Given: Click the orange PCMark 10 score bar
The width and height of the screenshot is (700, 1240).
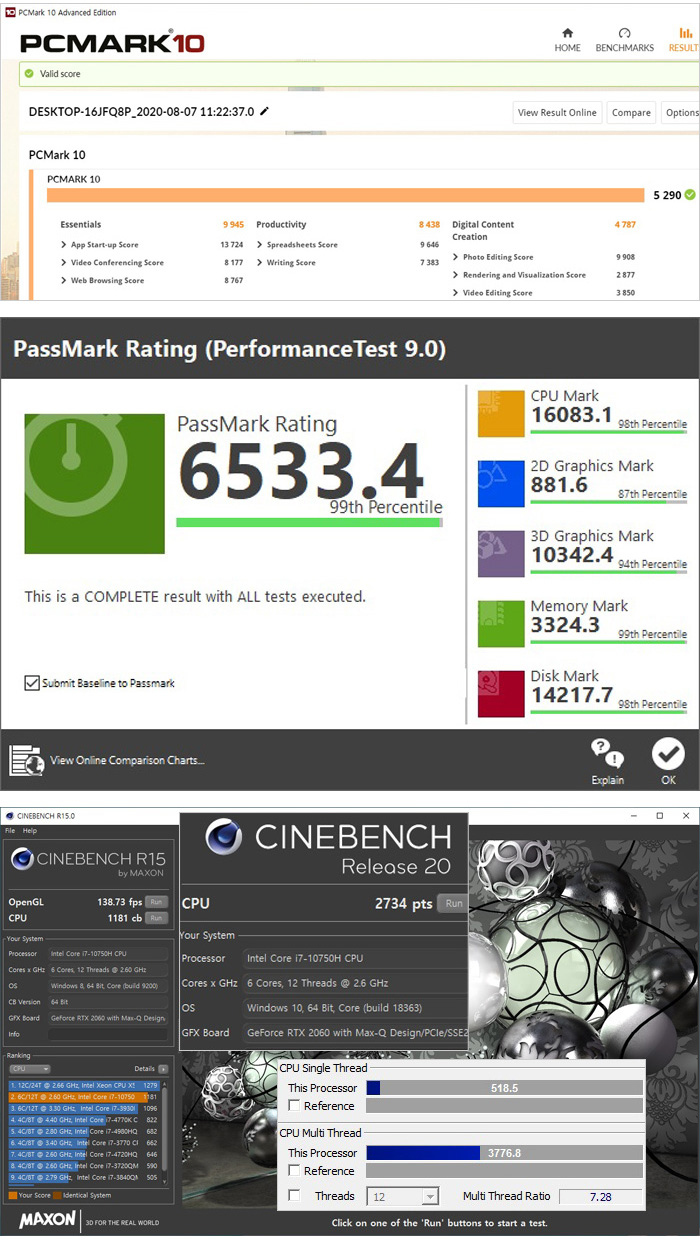Looking at the screenshot, I should (x=346, y=195).
